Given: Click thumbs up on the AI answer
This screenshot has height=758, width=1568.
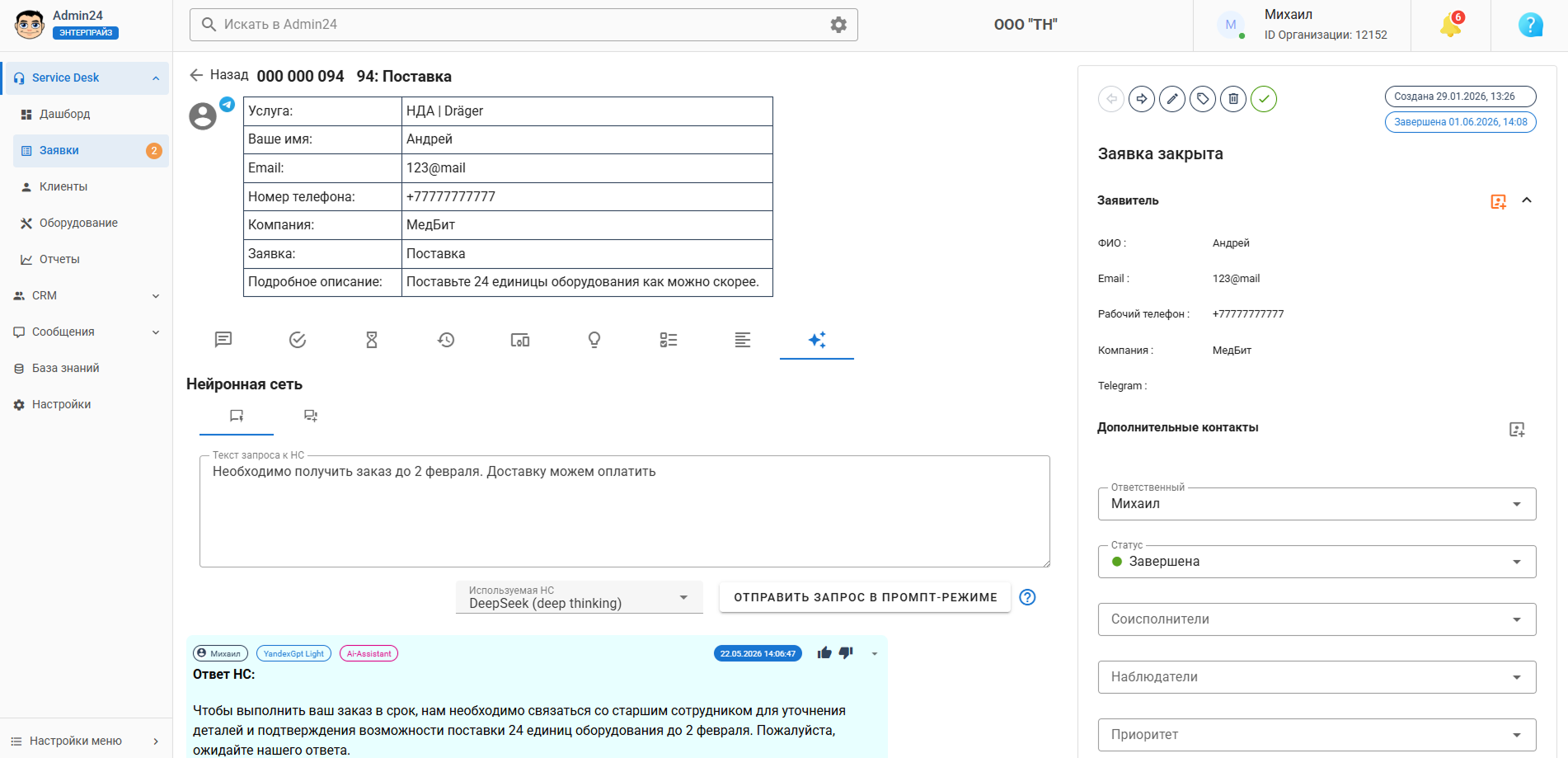Looking at the screenshot, I should click(824, 653).
